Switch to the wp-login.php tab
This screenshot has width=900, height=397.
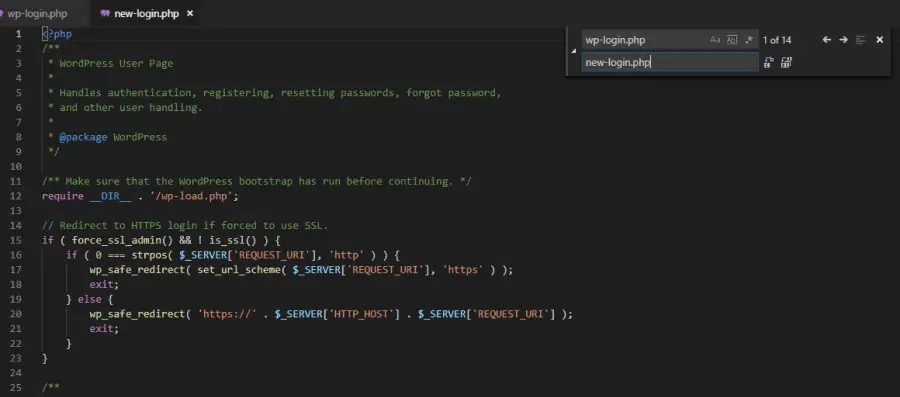37,13
